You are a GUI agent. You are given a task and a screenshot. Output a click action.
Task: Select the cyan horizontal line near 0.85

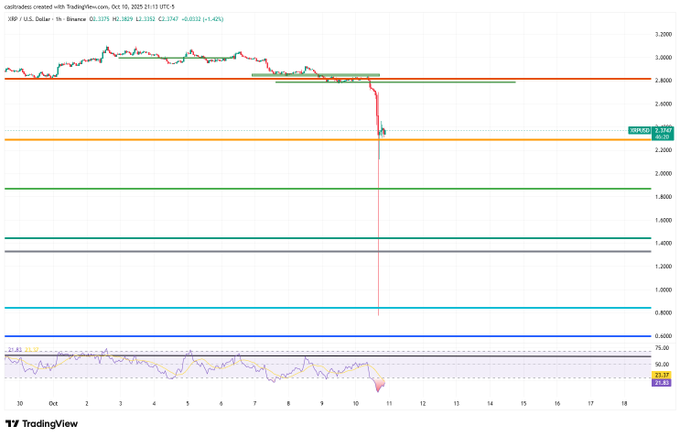coord(300,308)
